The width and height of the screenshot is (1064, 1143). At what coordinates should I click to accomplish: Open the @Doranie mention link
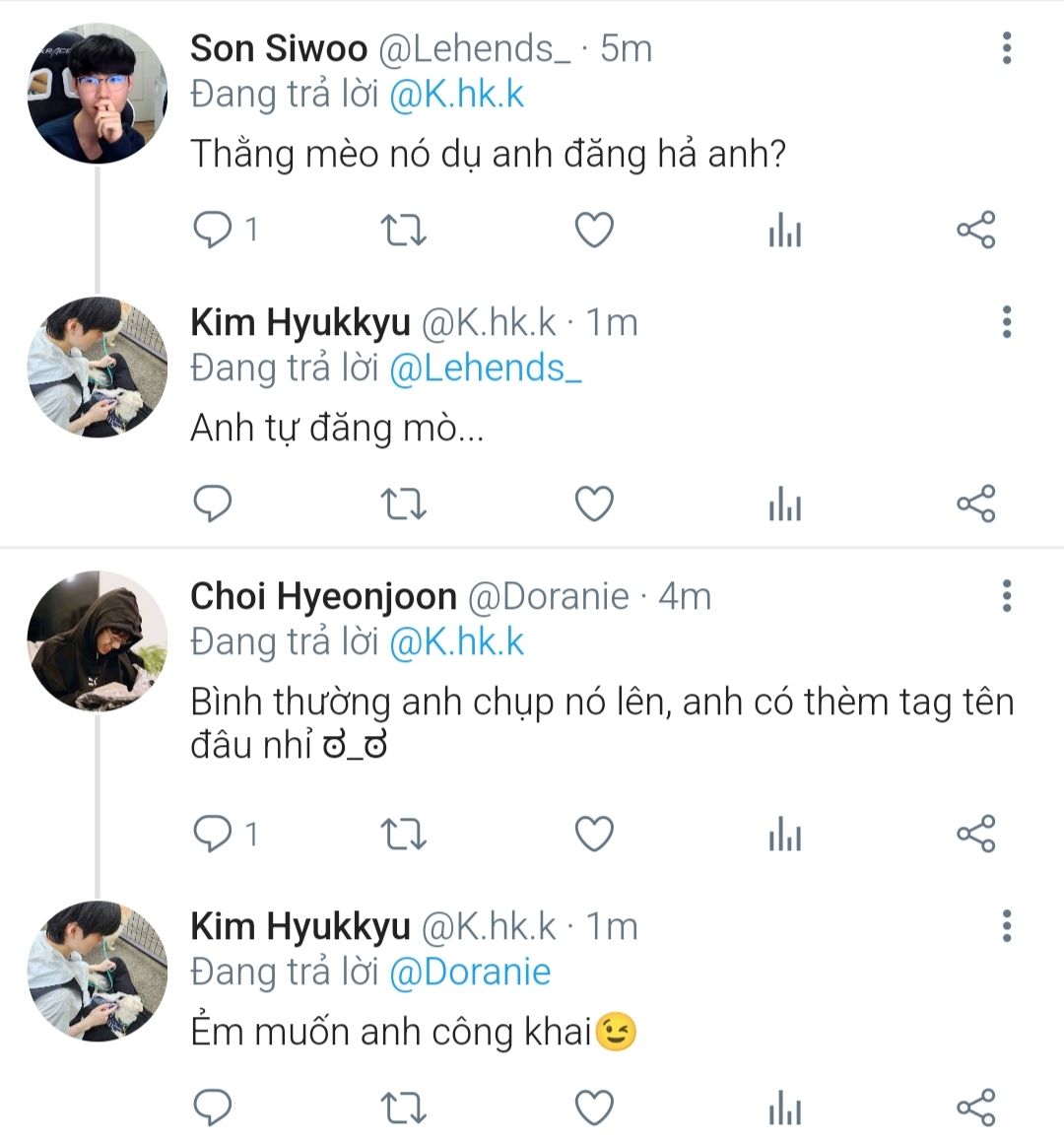click(x=469, y=973)
